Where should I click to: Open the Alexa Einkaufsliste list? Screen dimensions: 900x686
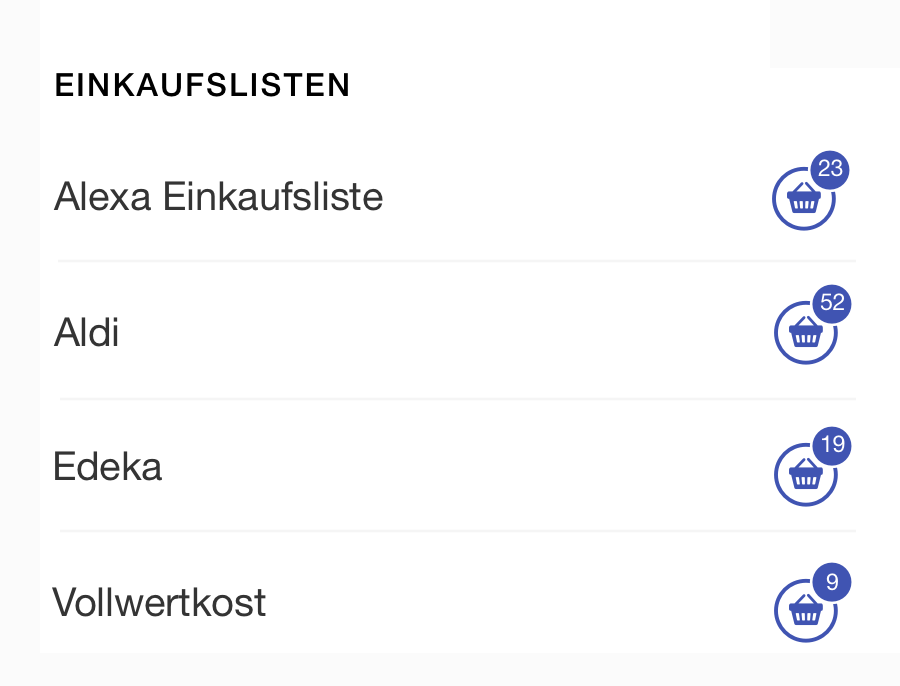click(x=218, y=197)
